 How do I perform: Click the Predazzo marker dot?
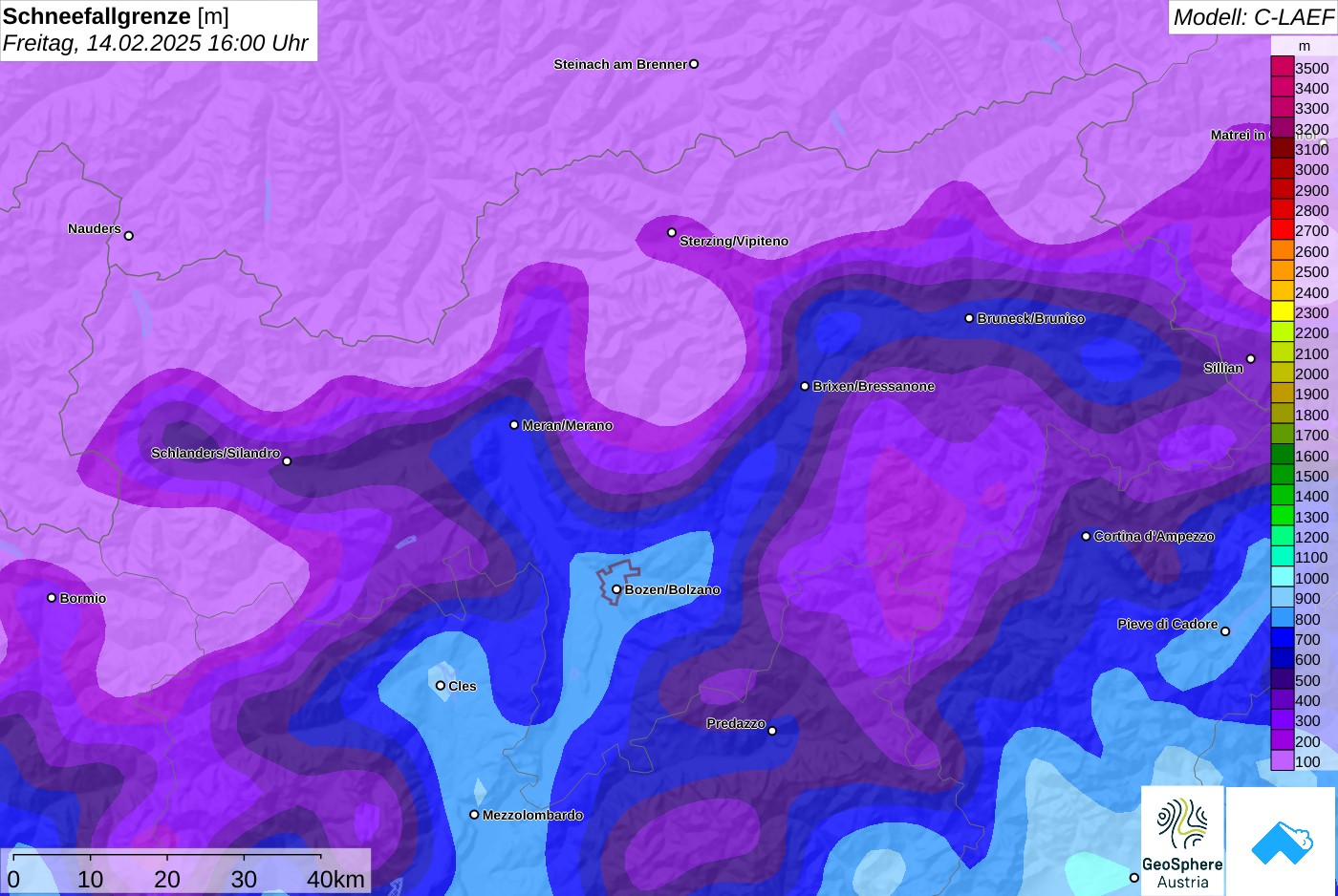click(772, 731)
